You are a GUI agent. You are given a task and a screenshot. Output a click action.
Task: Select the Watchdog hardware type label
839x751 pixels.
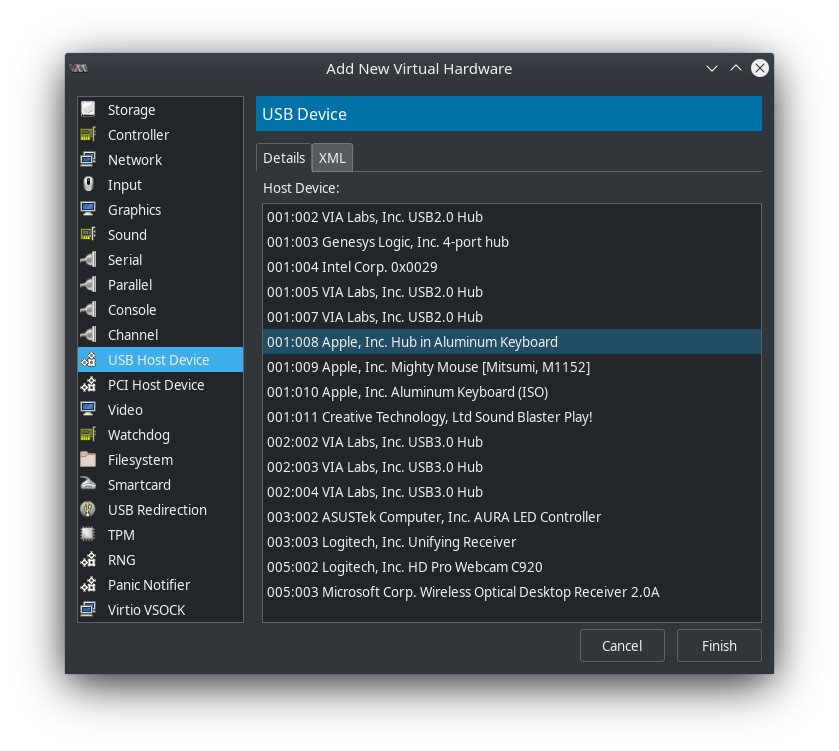[x=139, y=435]
